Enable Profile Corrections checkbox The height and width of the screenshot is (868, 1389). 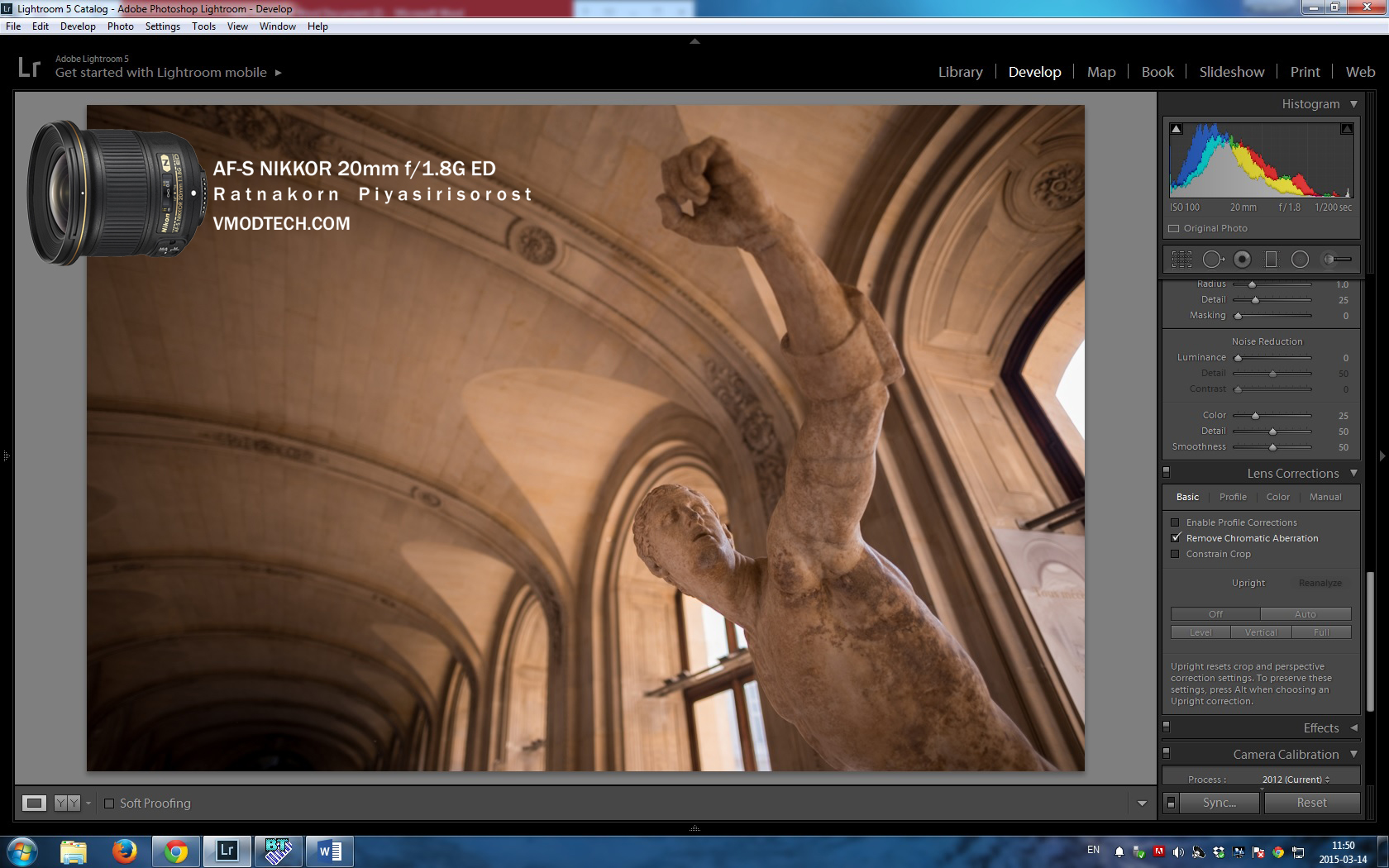point(1175,522)
